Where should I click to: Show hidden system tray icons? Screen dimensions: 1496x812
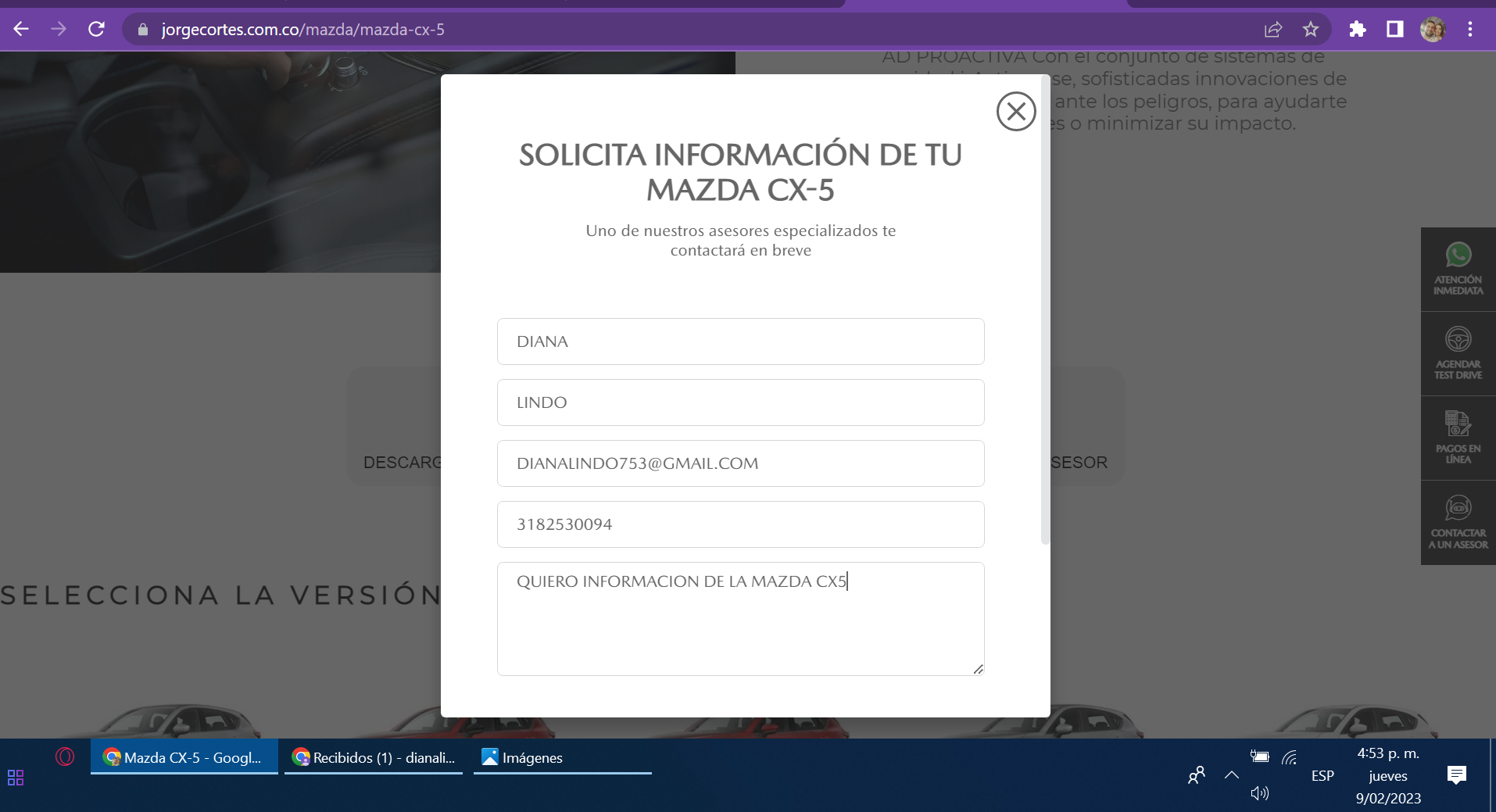coord(1232,775)
